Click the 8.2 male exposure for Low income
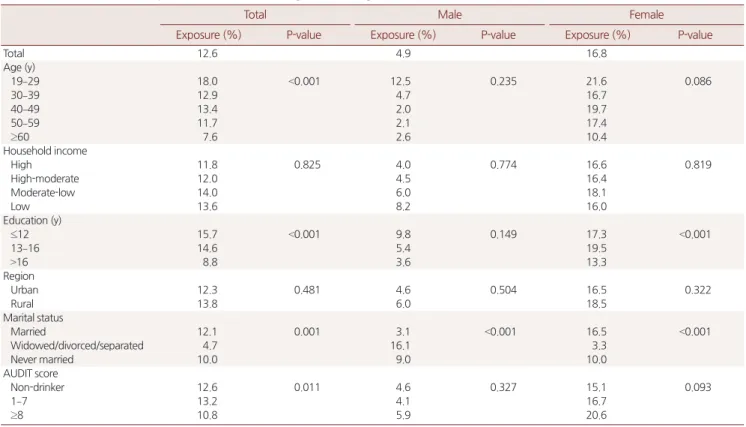The height and width of the screenshot is (427, 746). click(x=403, y=206)
